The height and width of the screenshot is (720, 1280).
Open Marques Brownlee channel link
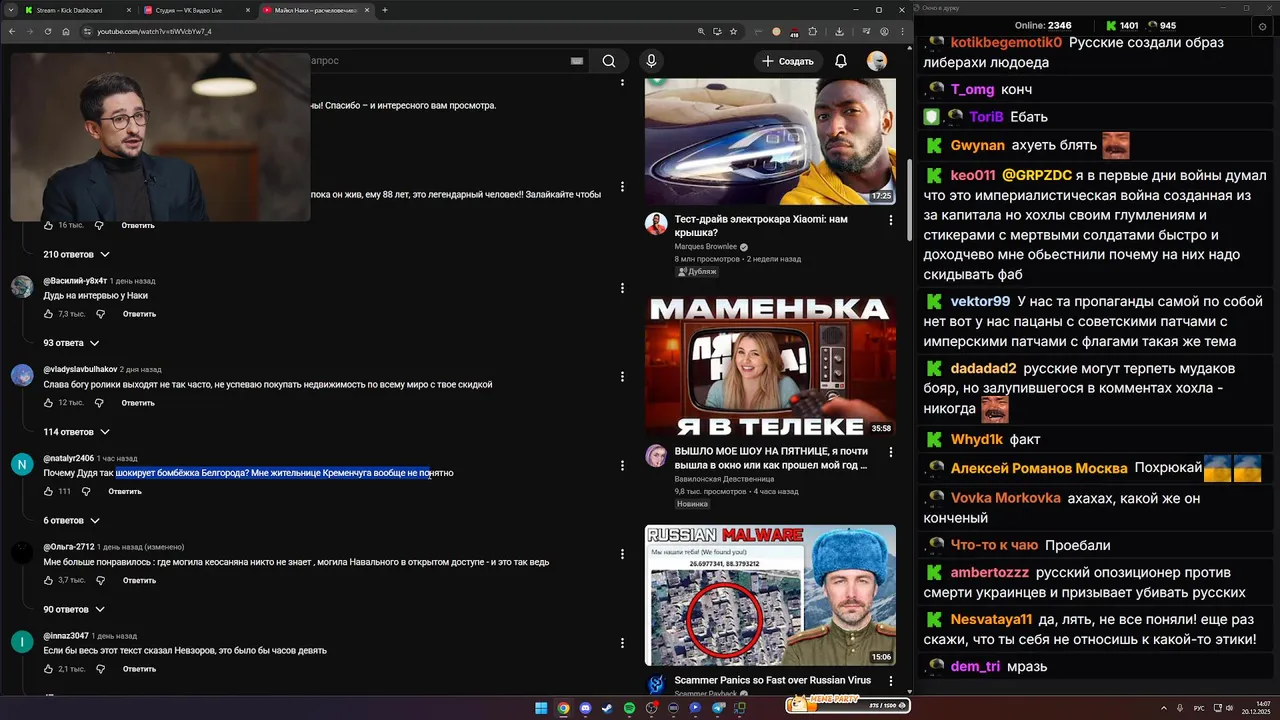pyautogui.click(x=706, y=247)
